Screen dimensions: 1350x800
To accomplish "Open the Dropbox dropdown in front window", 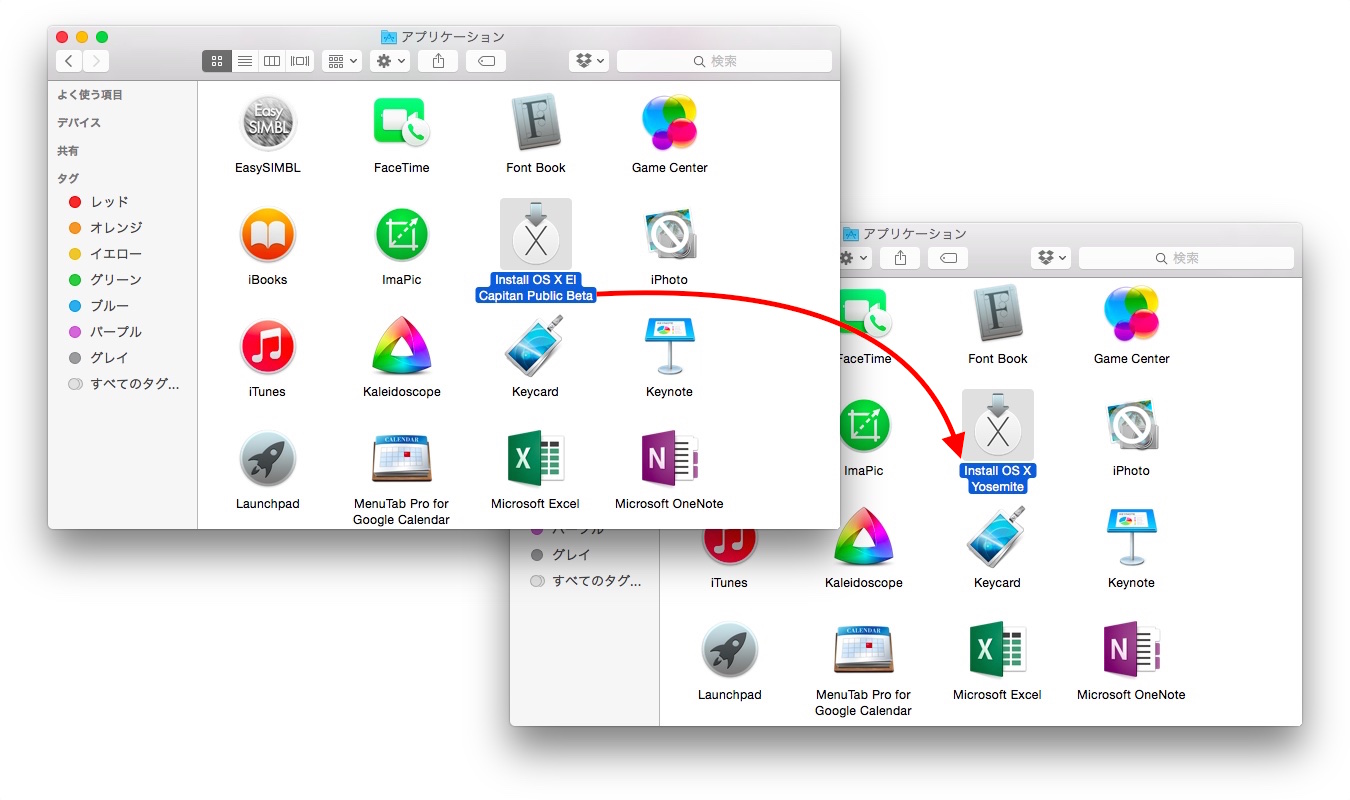I will point(588,61).
